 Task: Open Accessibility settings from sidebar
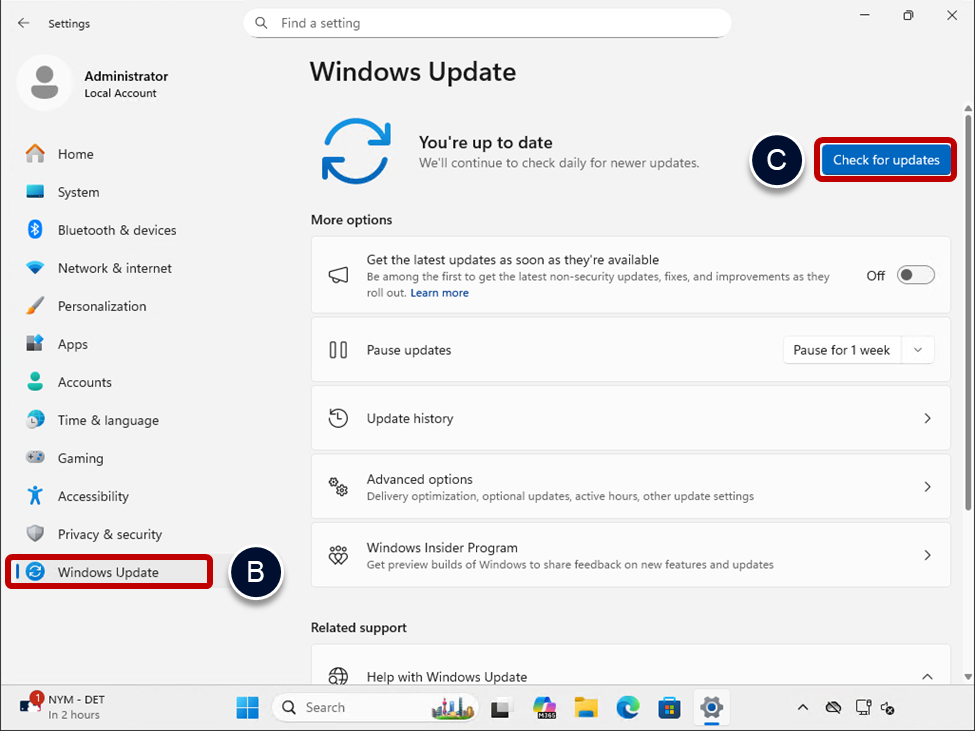tap(93, 496)
